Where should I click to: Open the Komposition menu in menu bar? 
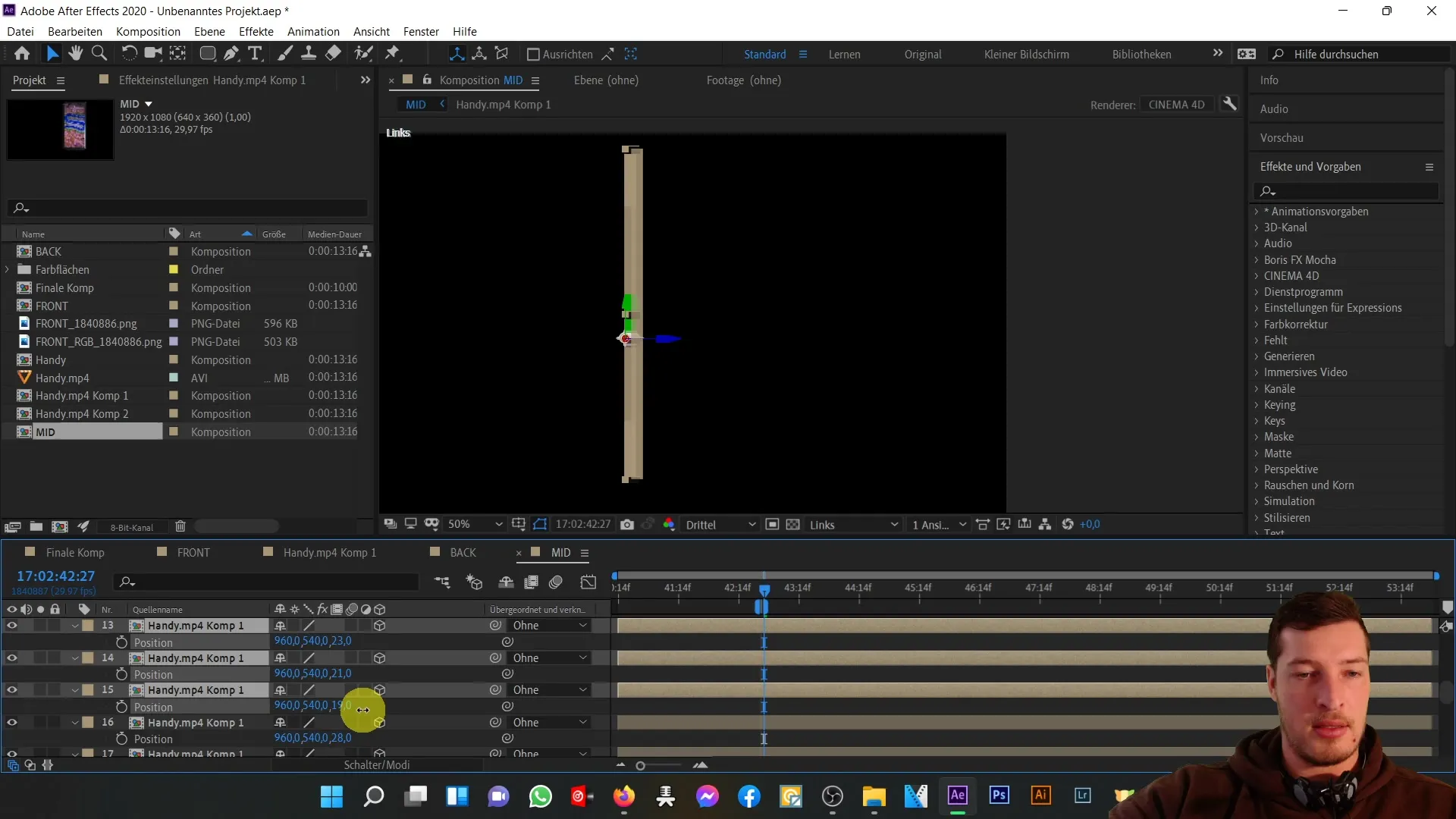[148, 31]
